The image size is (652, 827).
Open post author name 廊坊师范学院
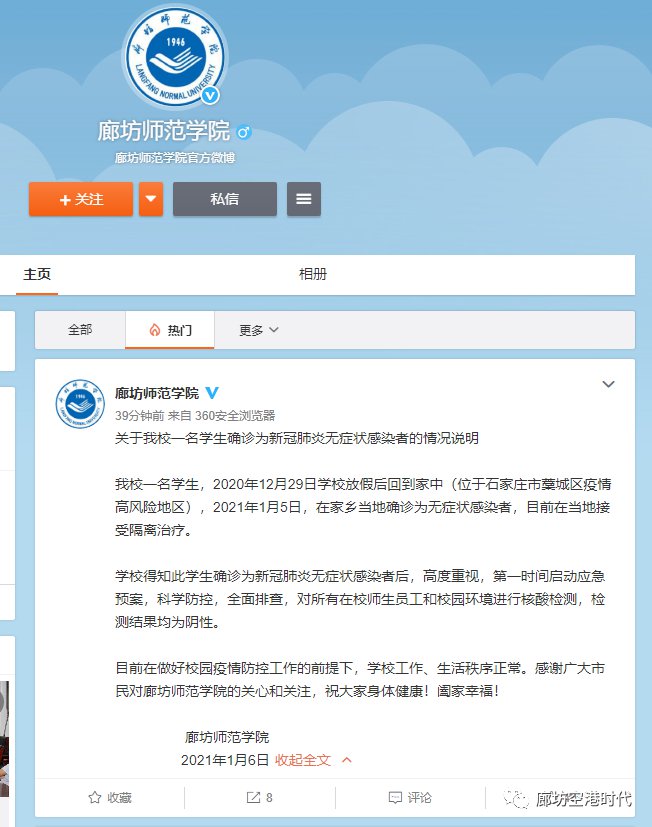[157, 393]
